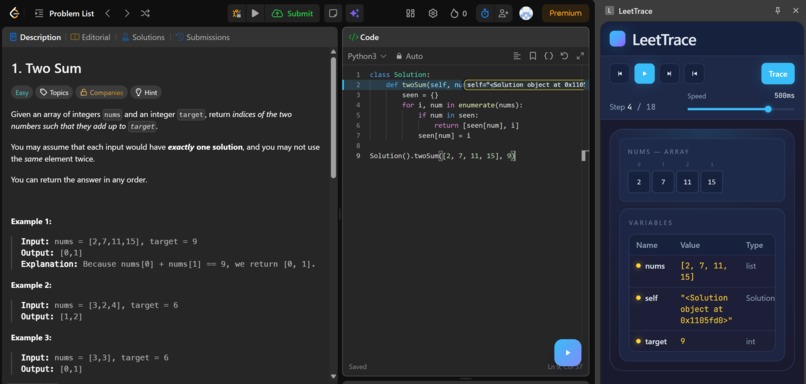This screenshot has width=806, height=384.
Task: Select array cell with value 15
Action: (x=712, y=182)
